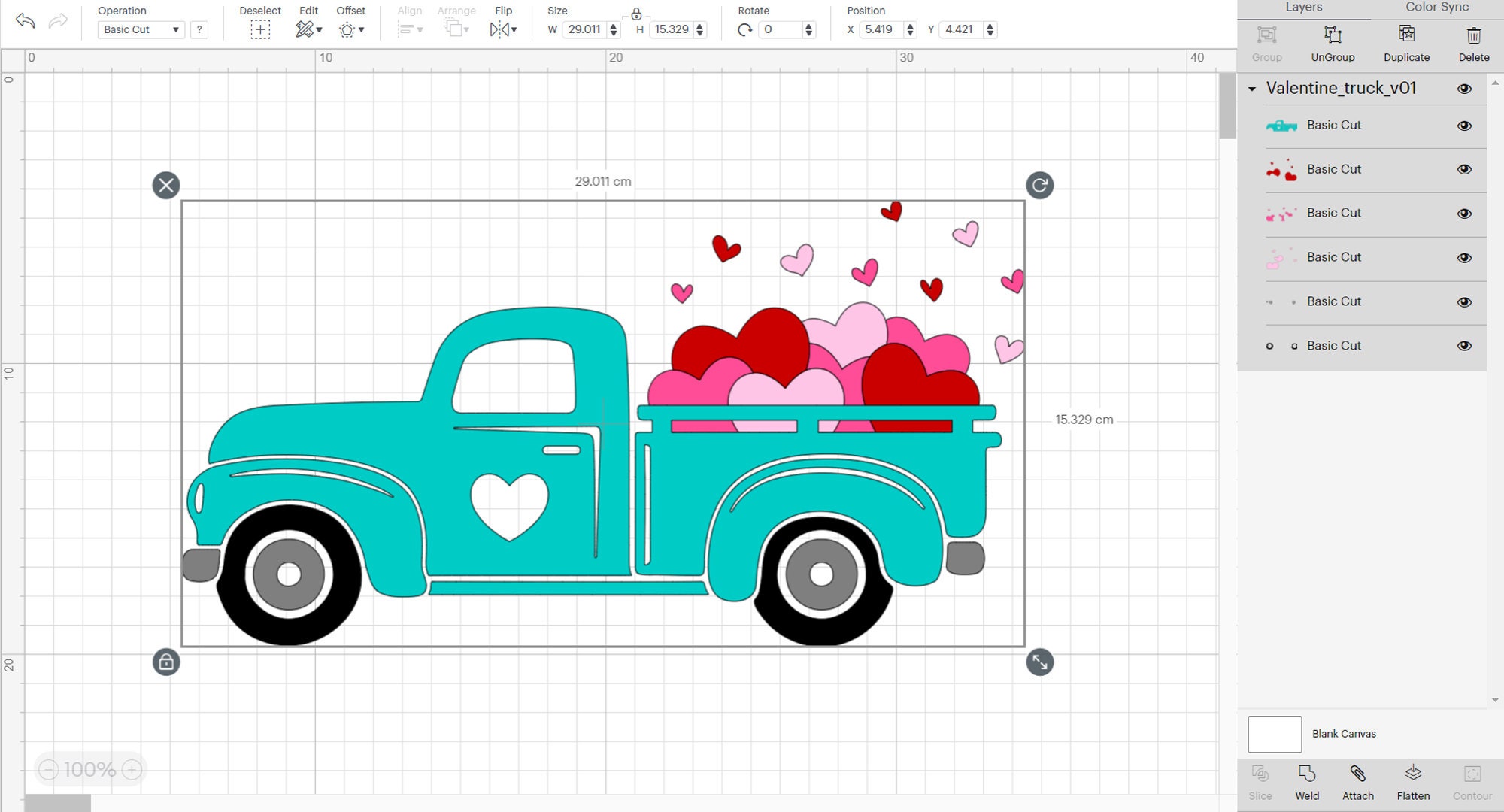Image resolution: width=1504 pixels, height=812 pixels.
Task: Duplicate the selected object
Action: [x=1405, y=44]
